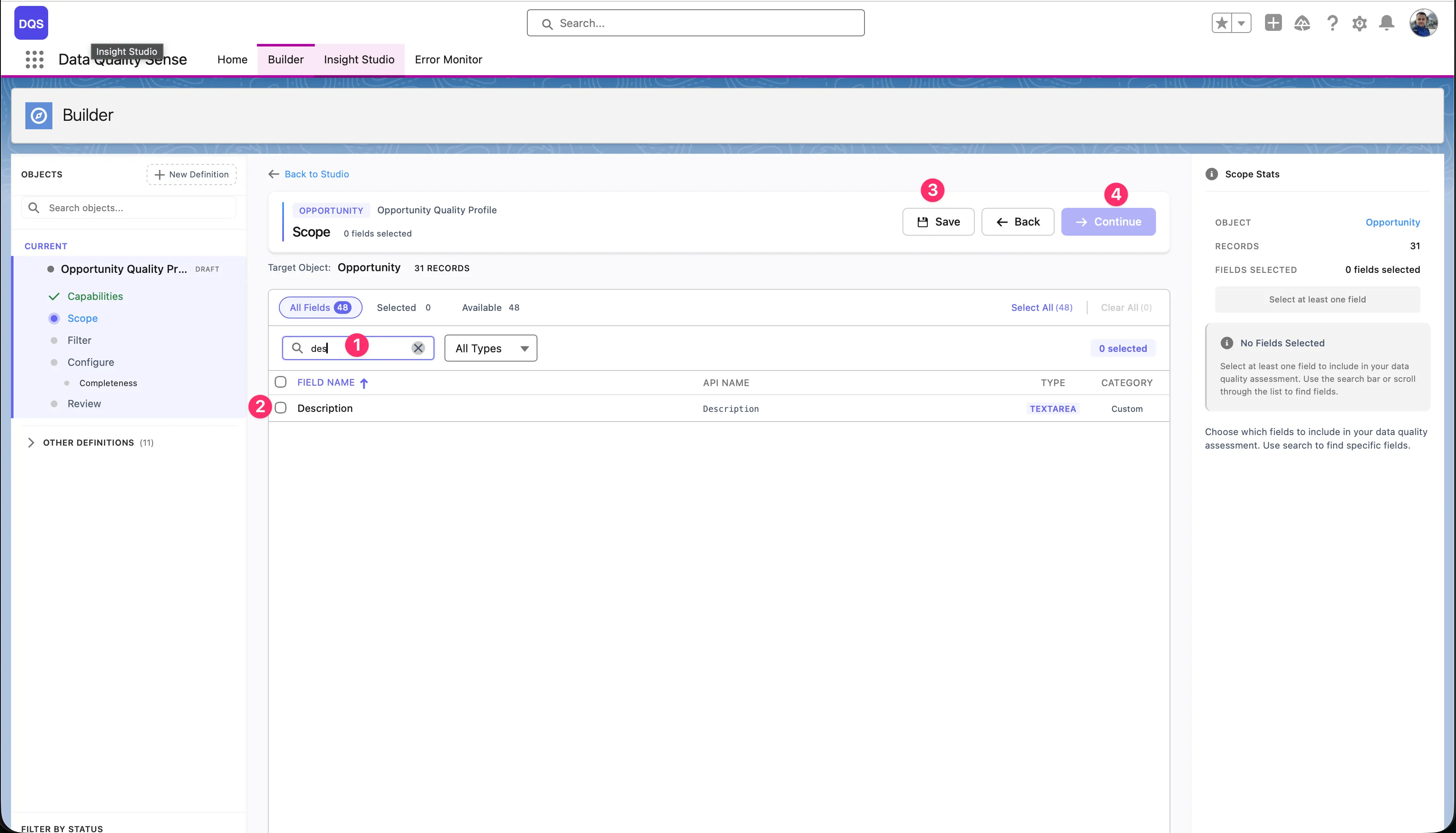
Task: Open global actions with the plus icon
Action: click(1273, 23)
